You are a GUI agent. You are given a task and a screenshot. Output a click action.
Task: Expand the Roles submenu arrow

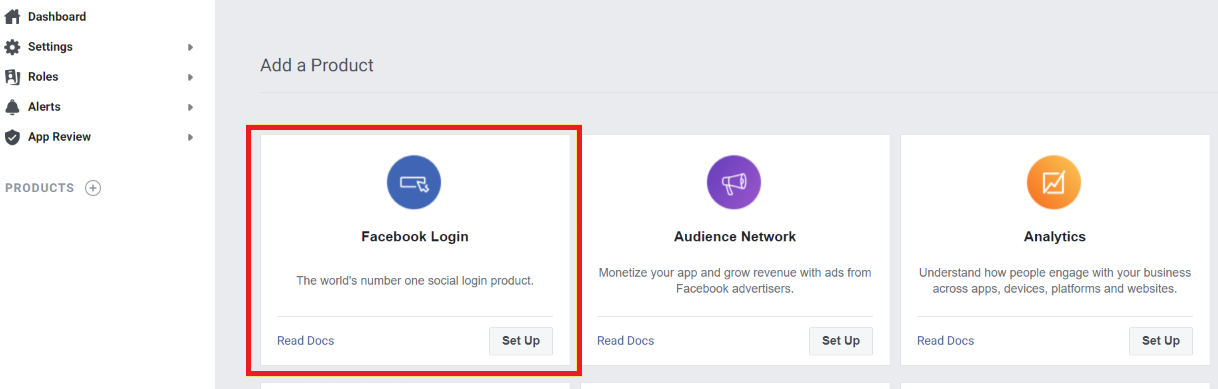(190, 77)
